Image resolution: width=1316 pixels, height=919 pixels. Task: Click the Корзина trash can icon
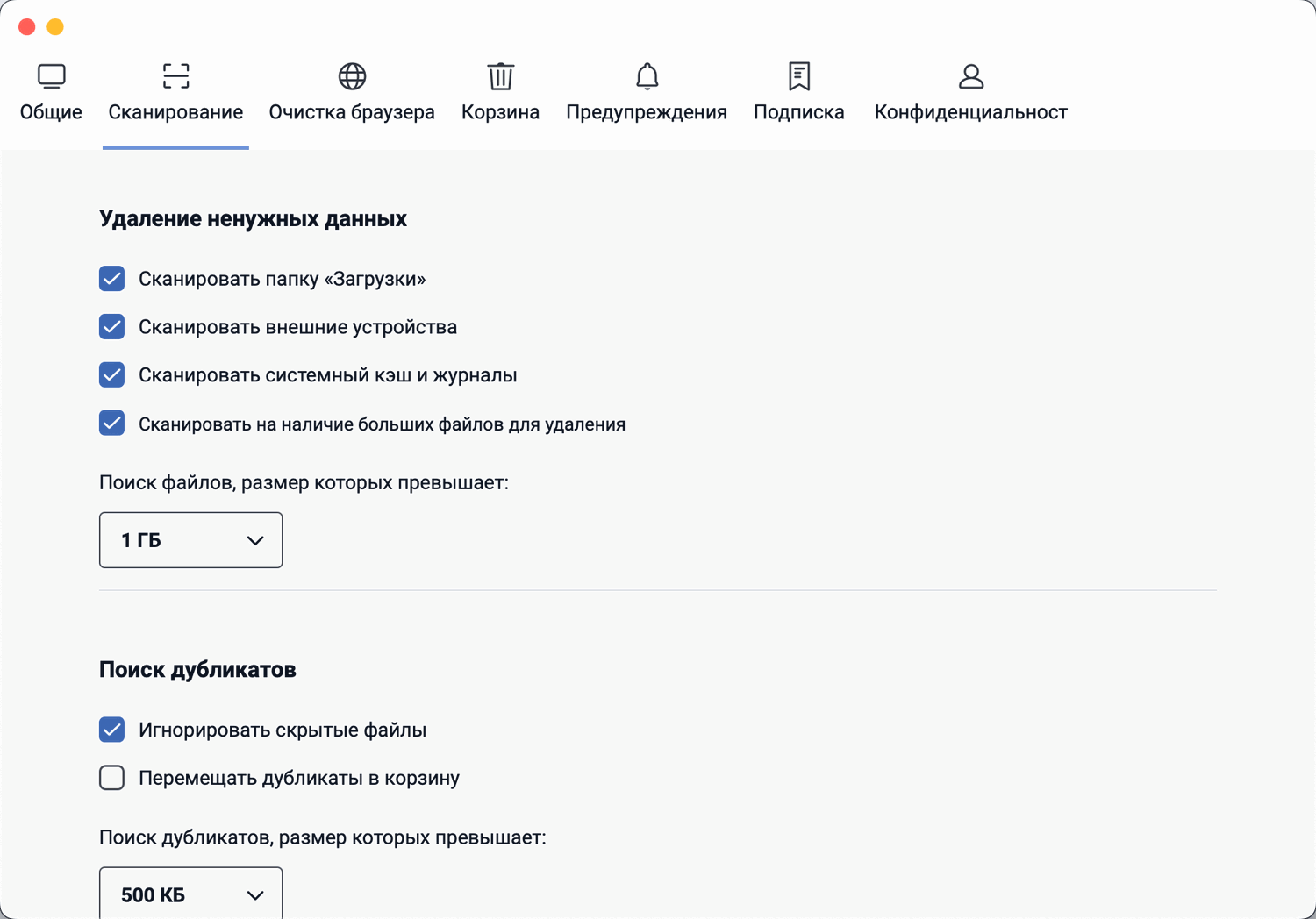point(500,76)
